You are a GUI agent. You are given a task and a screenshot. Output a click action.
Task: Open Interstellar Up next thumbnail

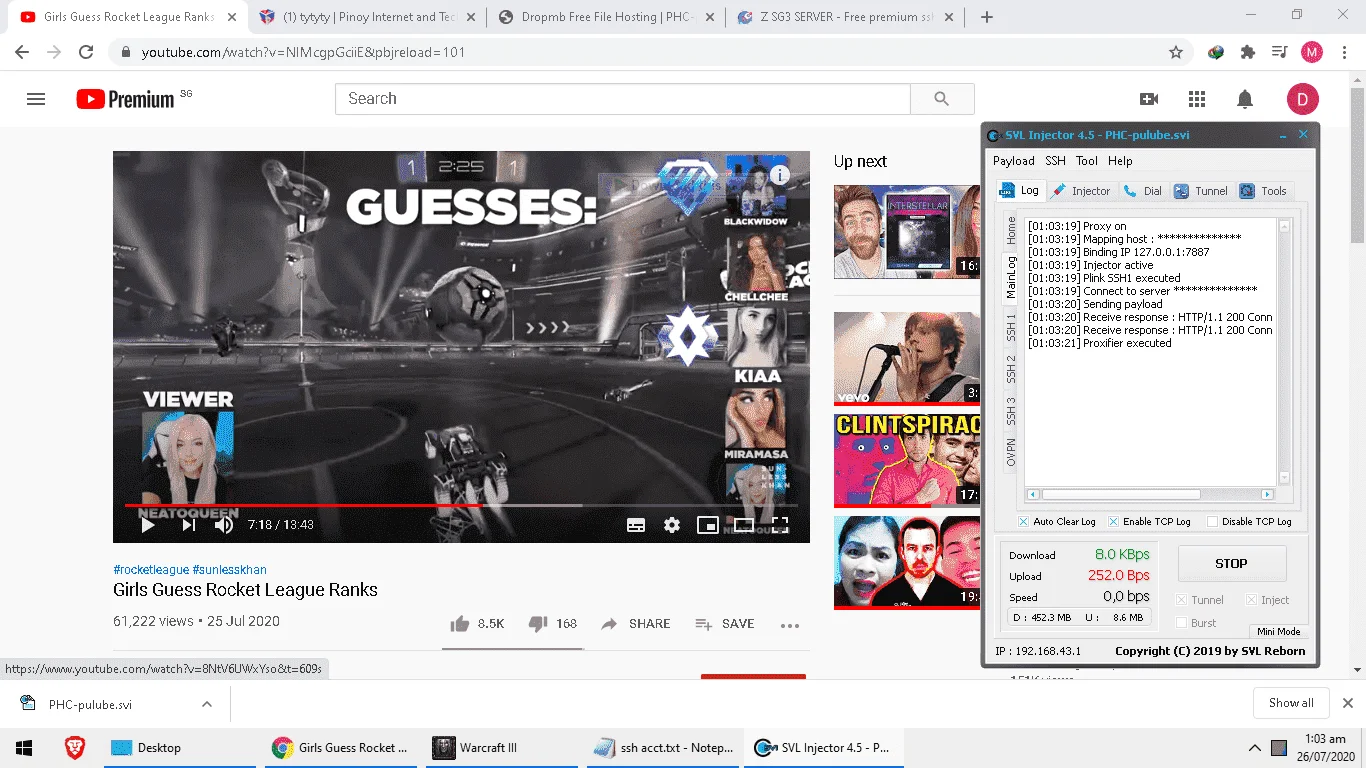click(907, 231)
